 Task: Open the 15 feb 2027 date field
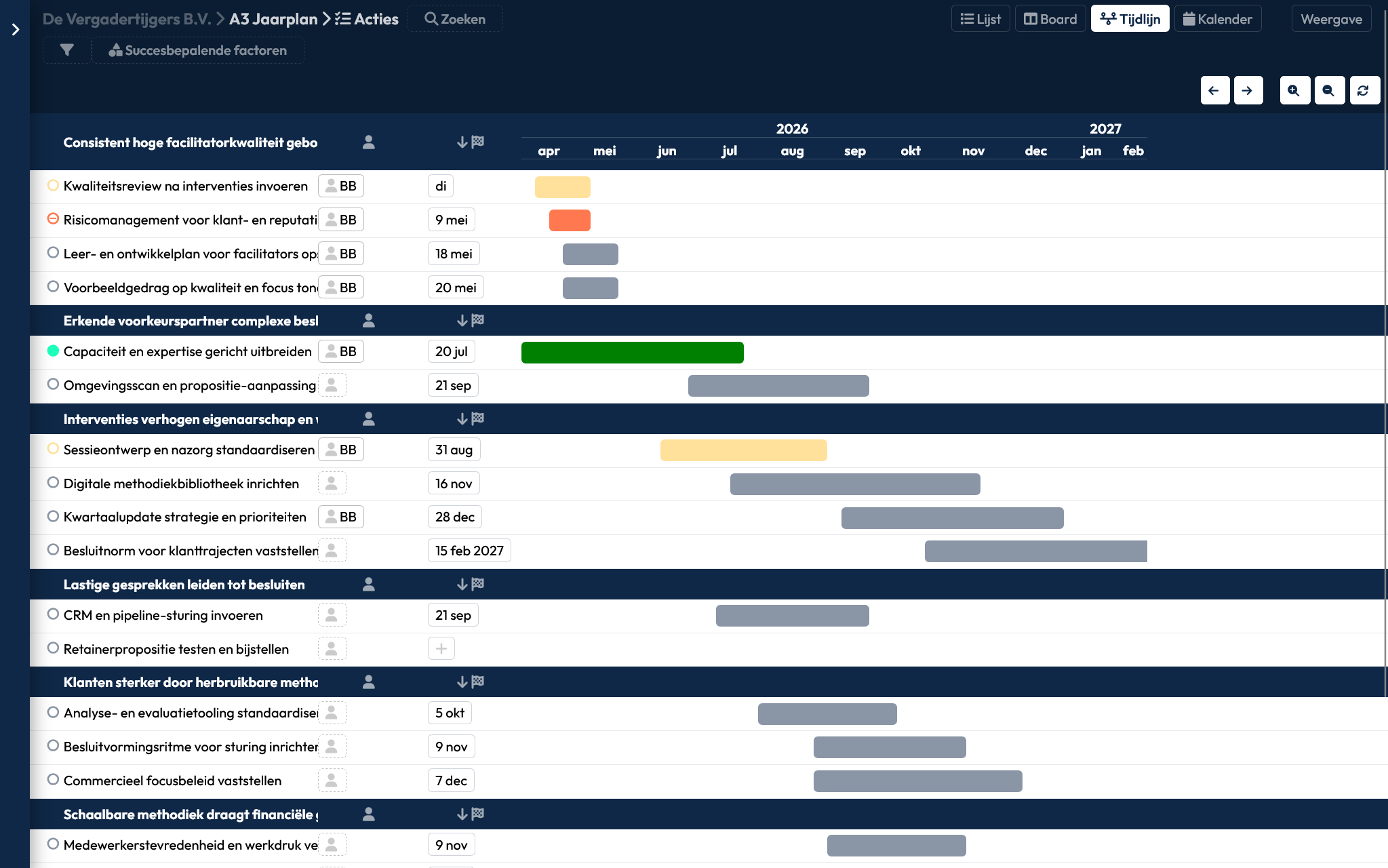(469, 551)
